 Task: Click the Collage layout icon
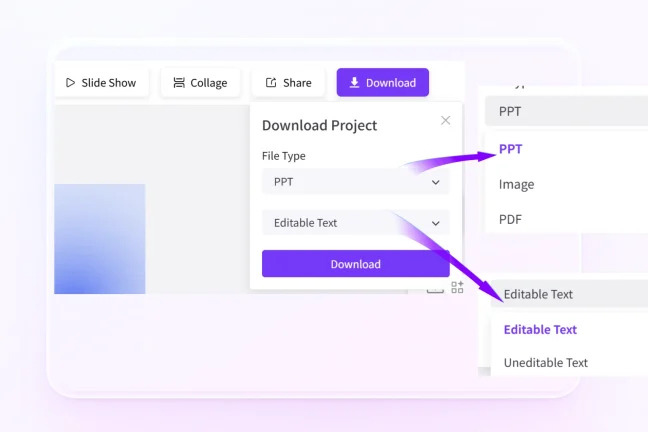click(178, 83)
